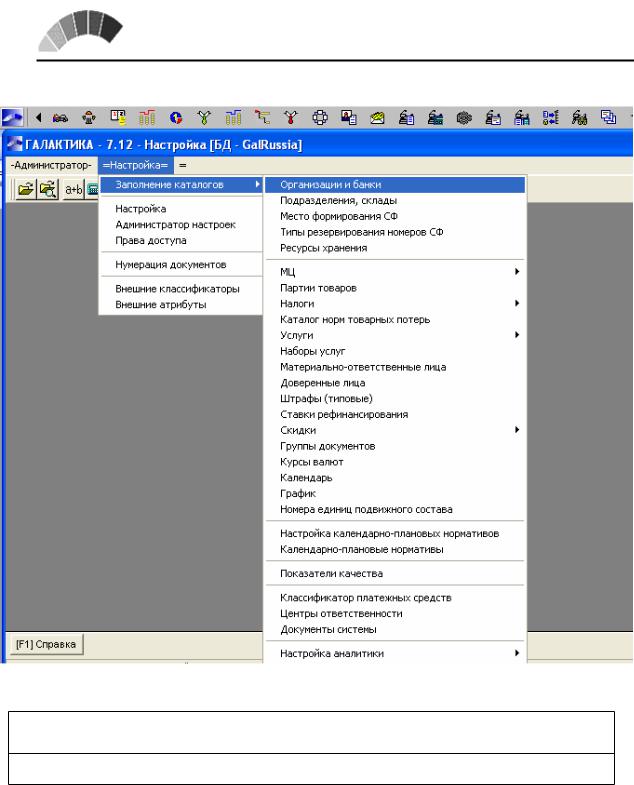The width and height of the screenshot is (634, 785).
Task: Open the =Настройка= menu
Action: tap(135, 165)
